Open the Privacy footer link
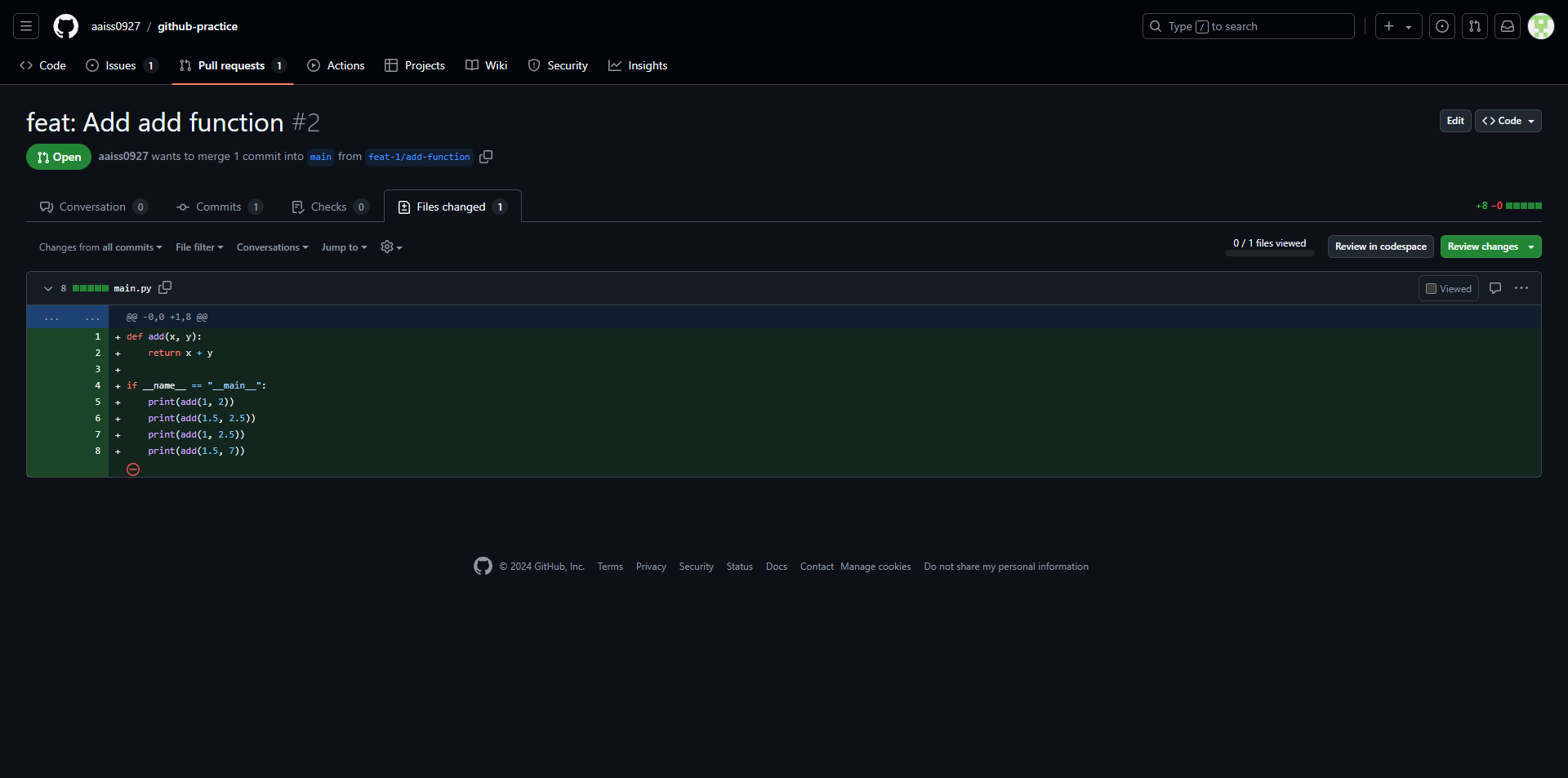 pos(651,567)
